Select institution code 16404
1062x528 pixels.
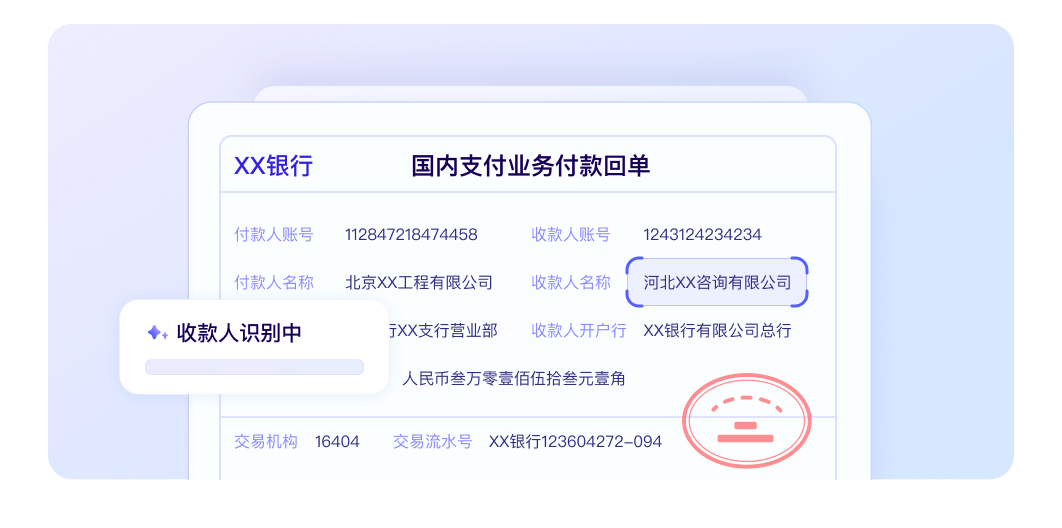tap(337, 441)
